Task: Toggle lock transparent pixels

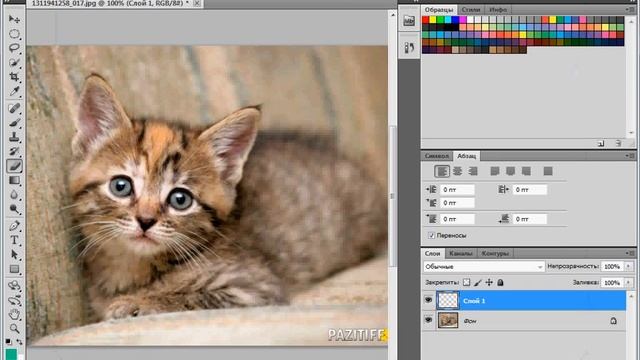Action: click(x=467, y=282)
